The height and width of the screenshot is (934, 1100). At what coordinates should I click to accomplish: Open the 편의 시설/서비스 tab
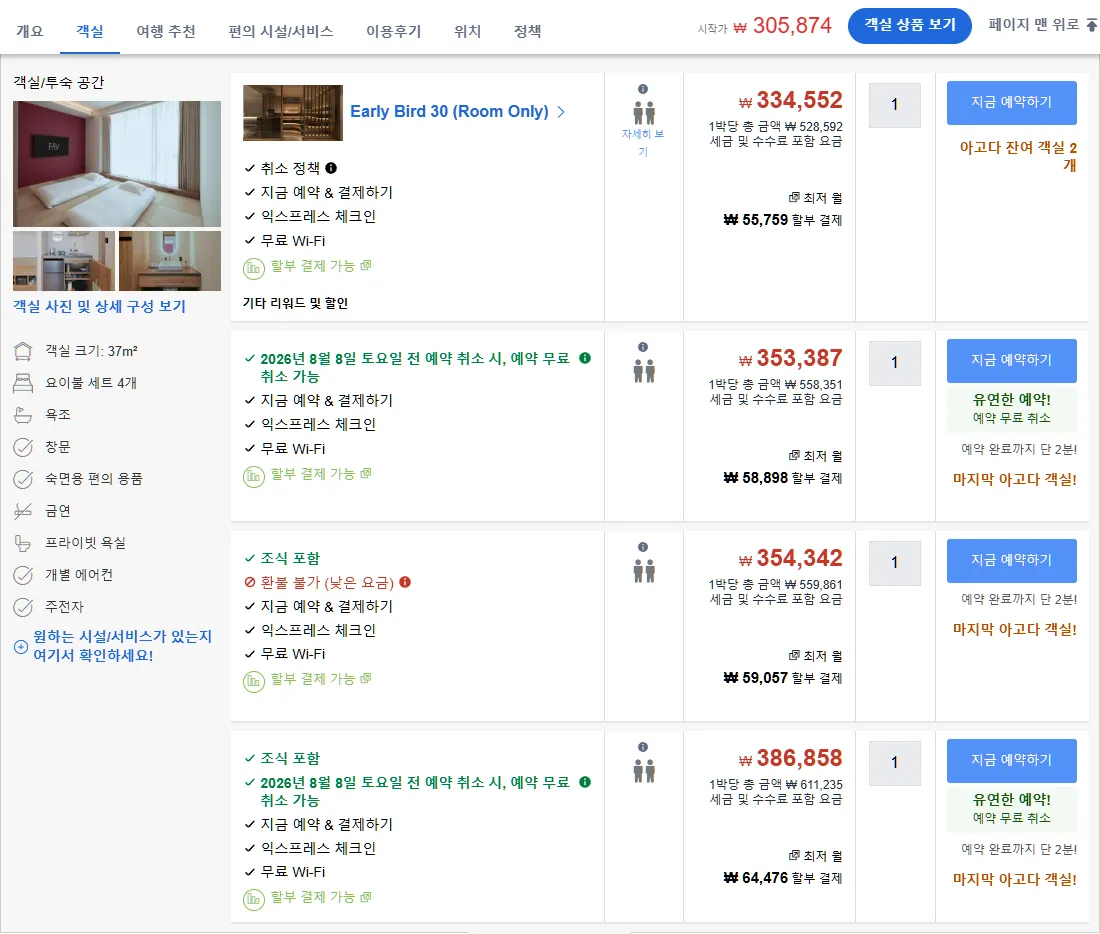(281, 32)
